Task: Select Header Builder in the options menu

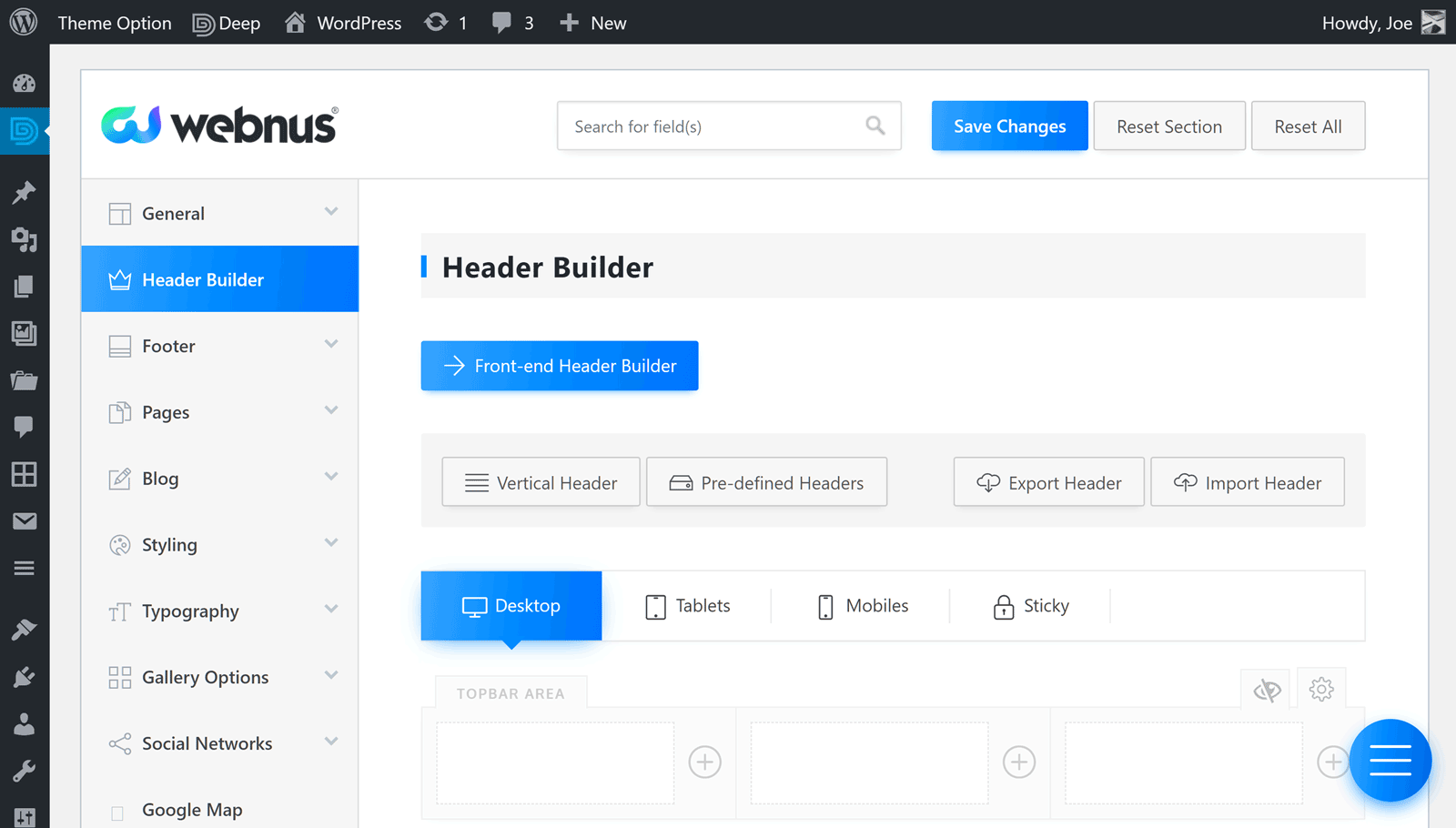Action: point(220,279)
